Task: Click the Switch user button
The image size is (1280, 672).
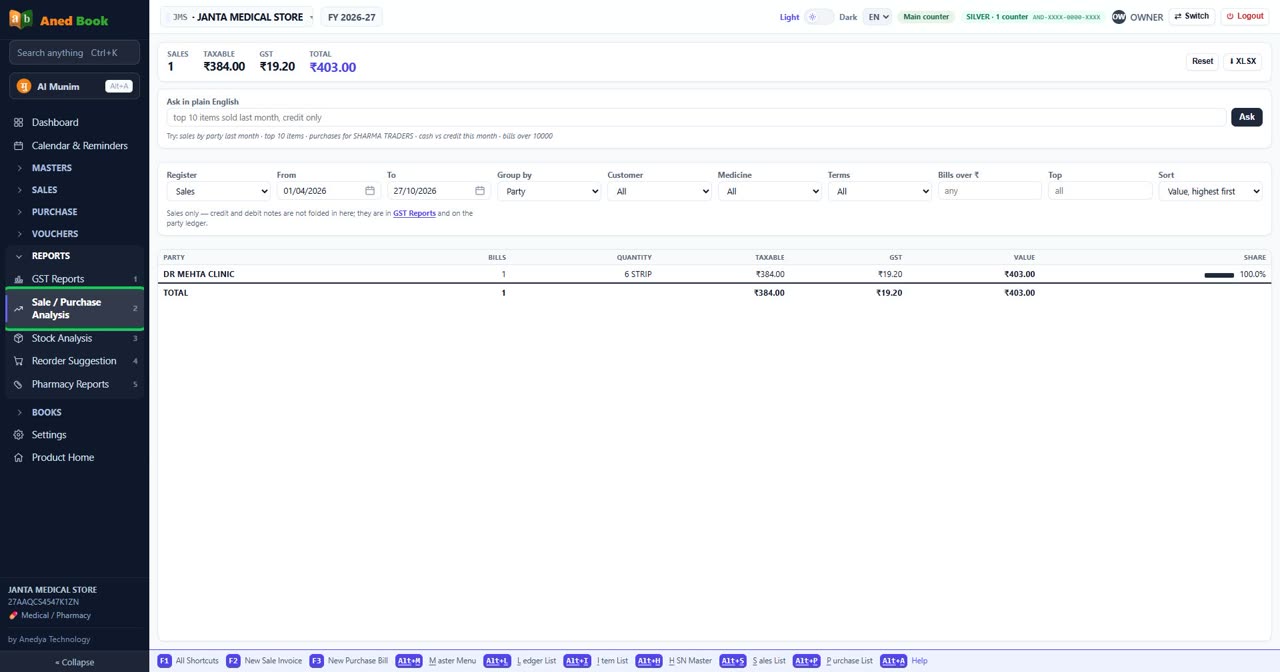Action: tap(1191, 17)
